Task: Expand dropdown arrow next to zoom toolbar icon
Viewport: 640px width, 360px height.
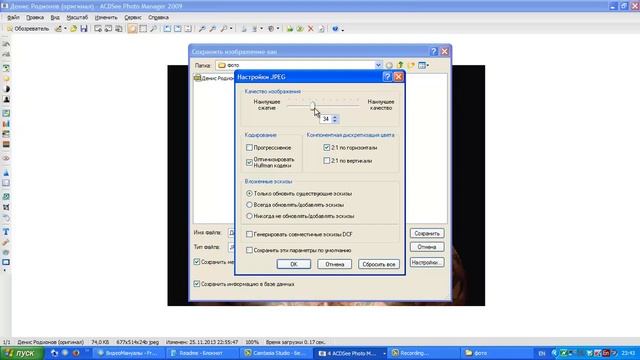Action: [231, 29]
